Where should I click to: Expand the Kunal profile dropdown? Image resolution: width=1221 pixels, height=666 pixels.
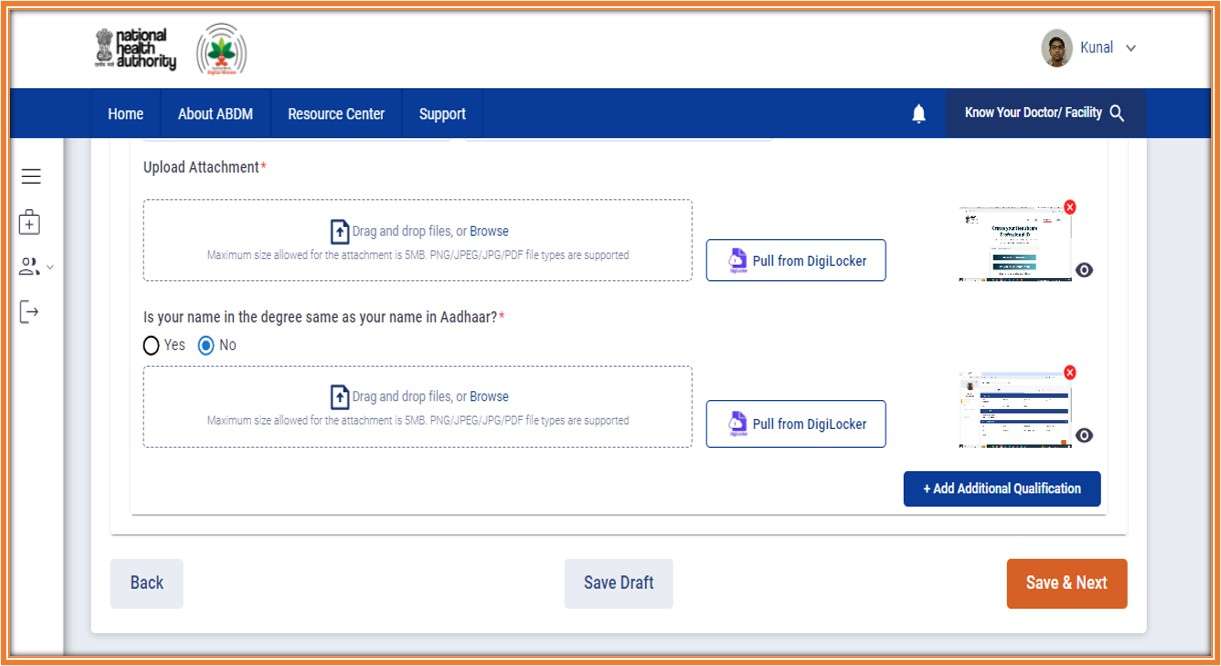point(1130,48)
